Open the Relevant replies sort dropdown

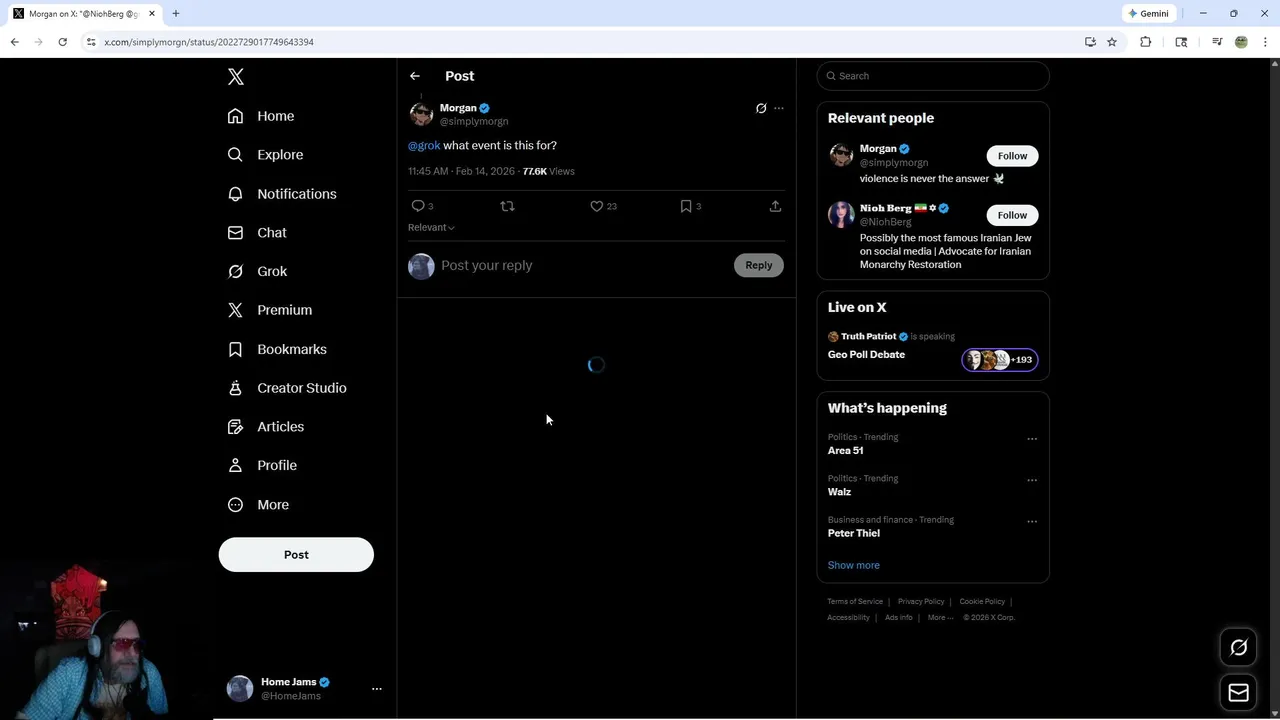point(431,227)
